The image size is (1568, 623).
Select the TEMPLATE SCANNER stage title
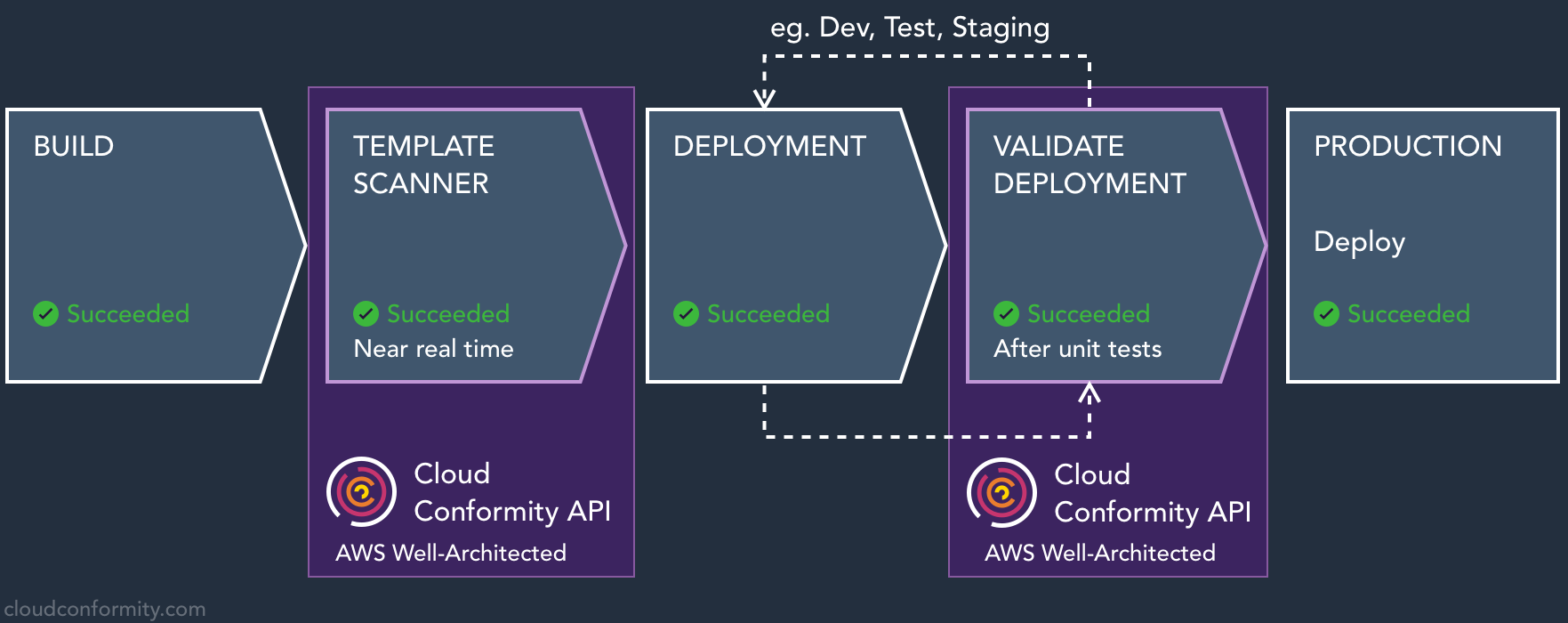click(x=423, y=165)
